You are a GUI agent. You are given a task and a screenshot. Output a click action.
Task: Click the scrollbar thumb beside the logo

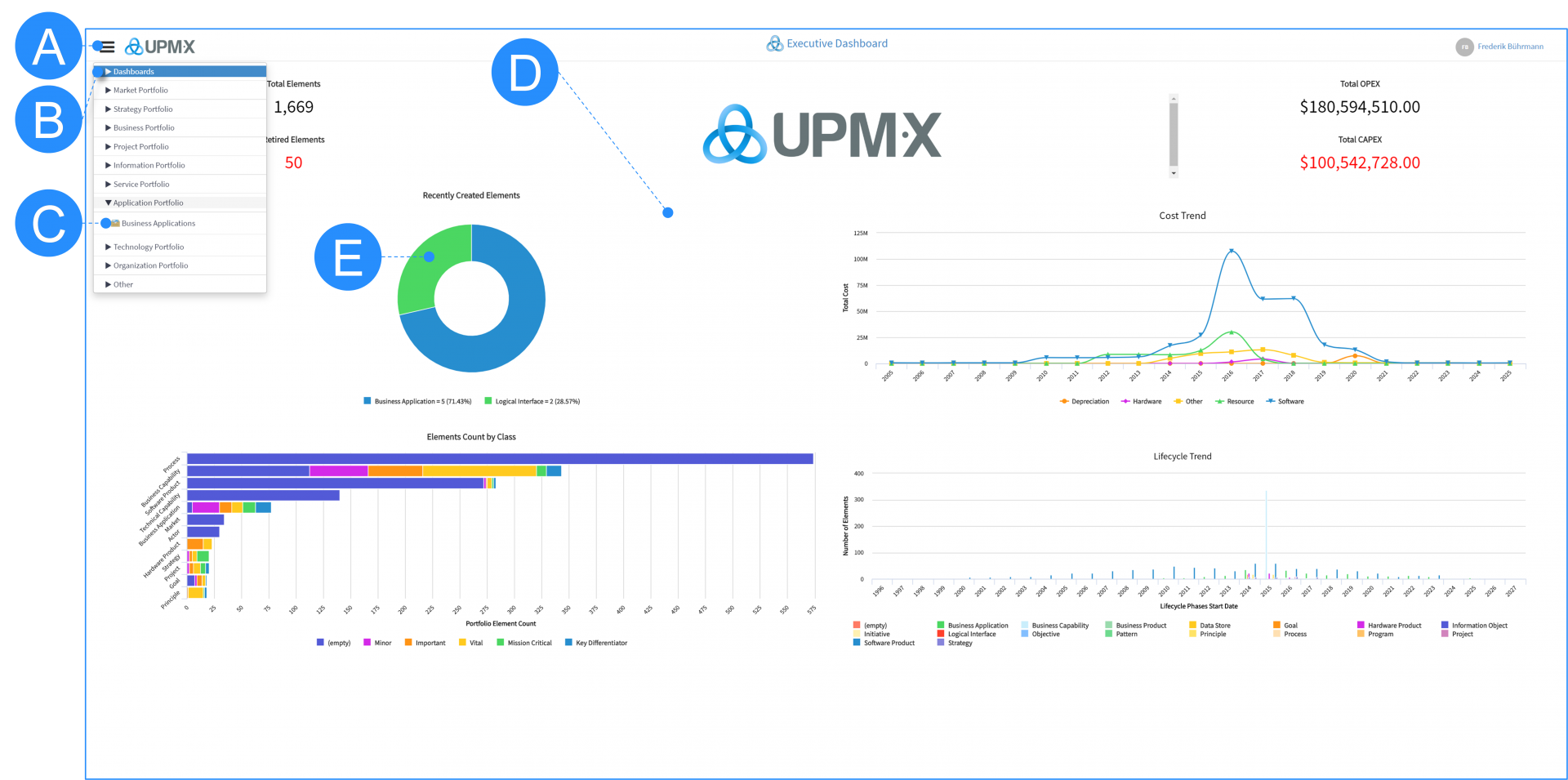pyautogui.click(x=1174, y=135)
